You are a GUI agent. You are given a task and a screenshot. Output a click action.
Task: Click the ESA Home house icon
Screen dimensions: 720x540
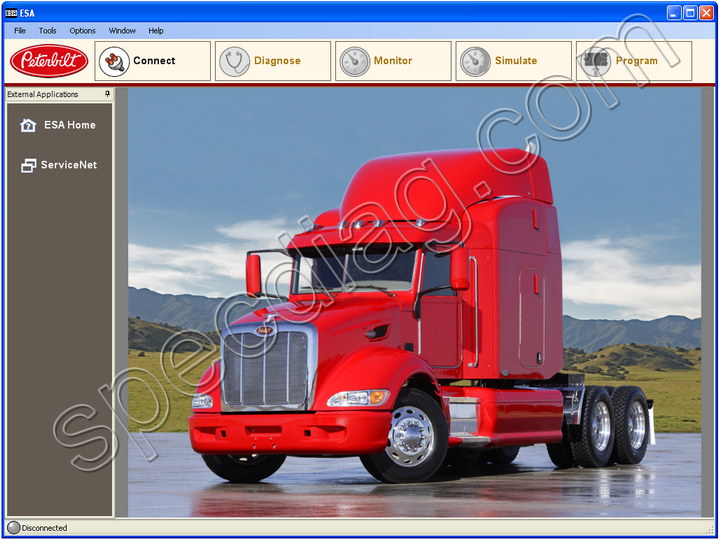[x=28, y=125]
